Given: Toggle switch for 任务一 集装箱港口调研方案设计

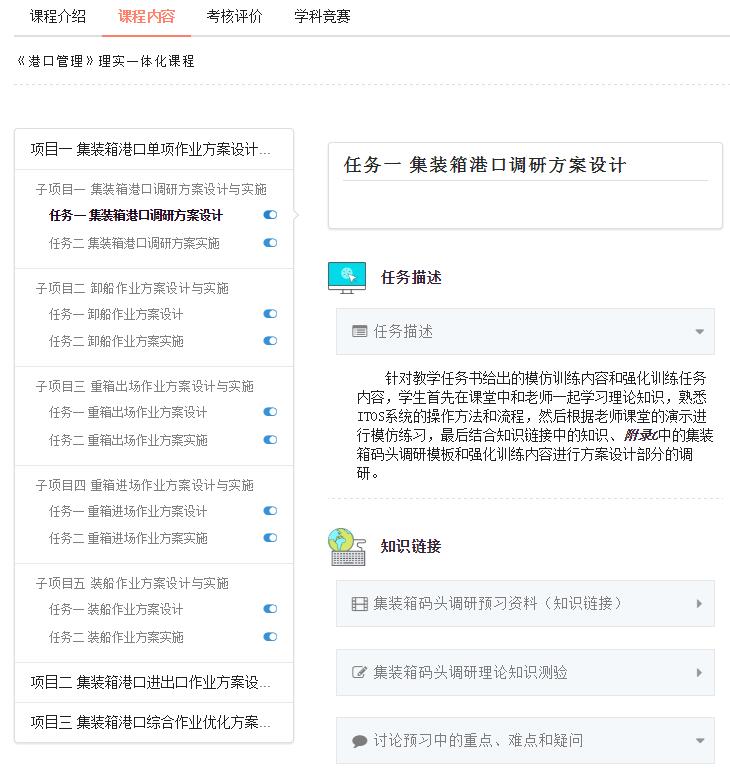Looking at the screenshot, I should coord(270,215).
